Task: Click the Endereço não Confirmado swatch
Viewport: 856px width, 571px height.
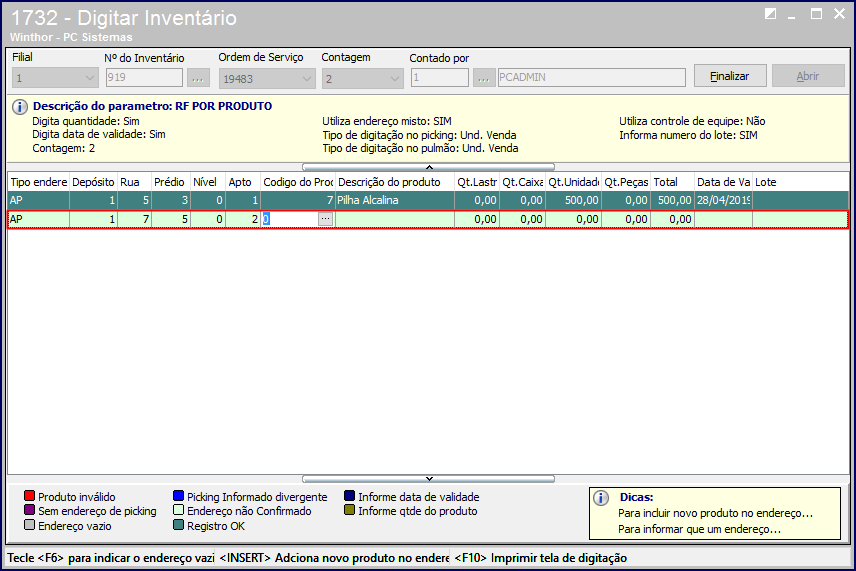Action: click(x=179, y=510)
